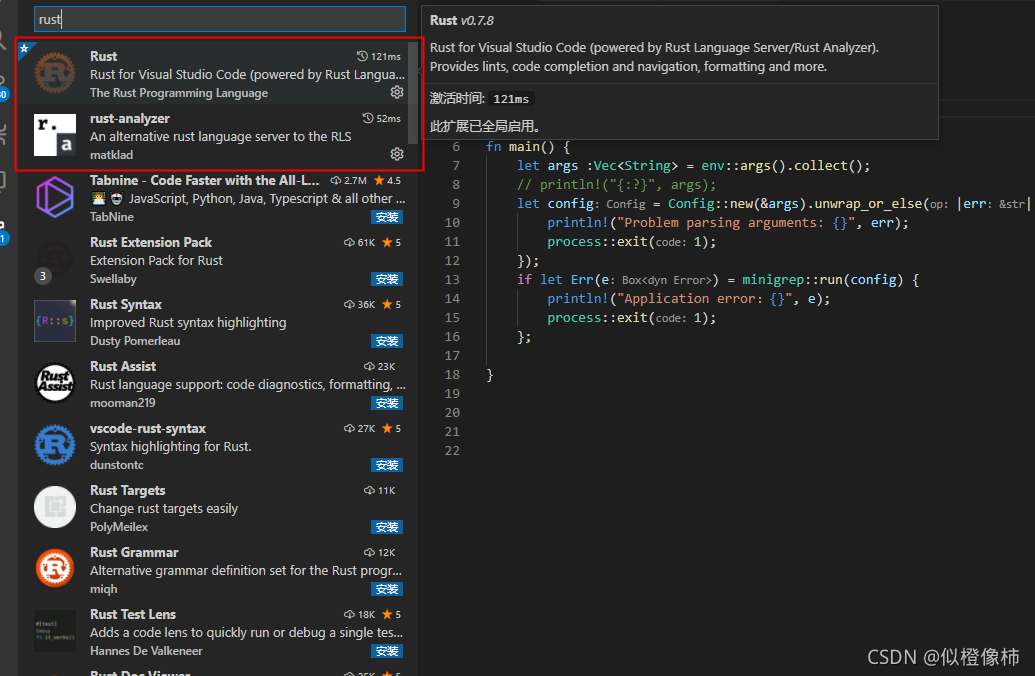Install the Rust Syntax extension
This screenshot has height=676, width=1035.
(387, 341)
